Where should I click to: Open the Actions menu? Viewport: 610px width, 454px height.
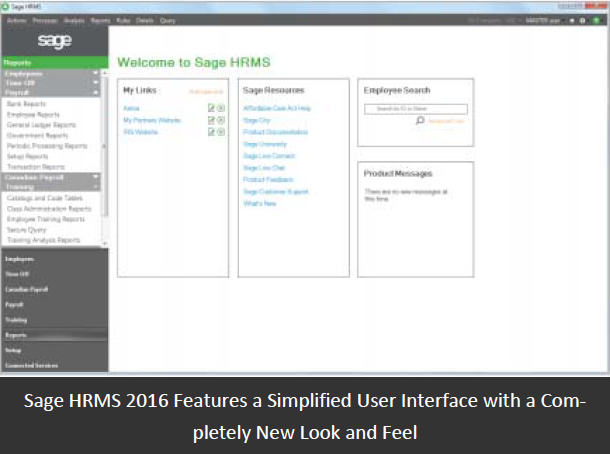click(17, 20)
